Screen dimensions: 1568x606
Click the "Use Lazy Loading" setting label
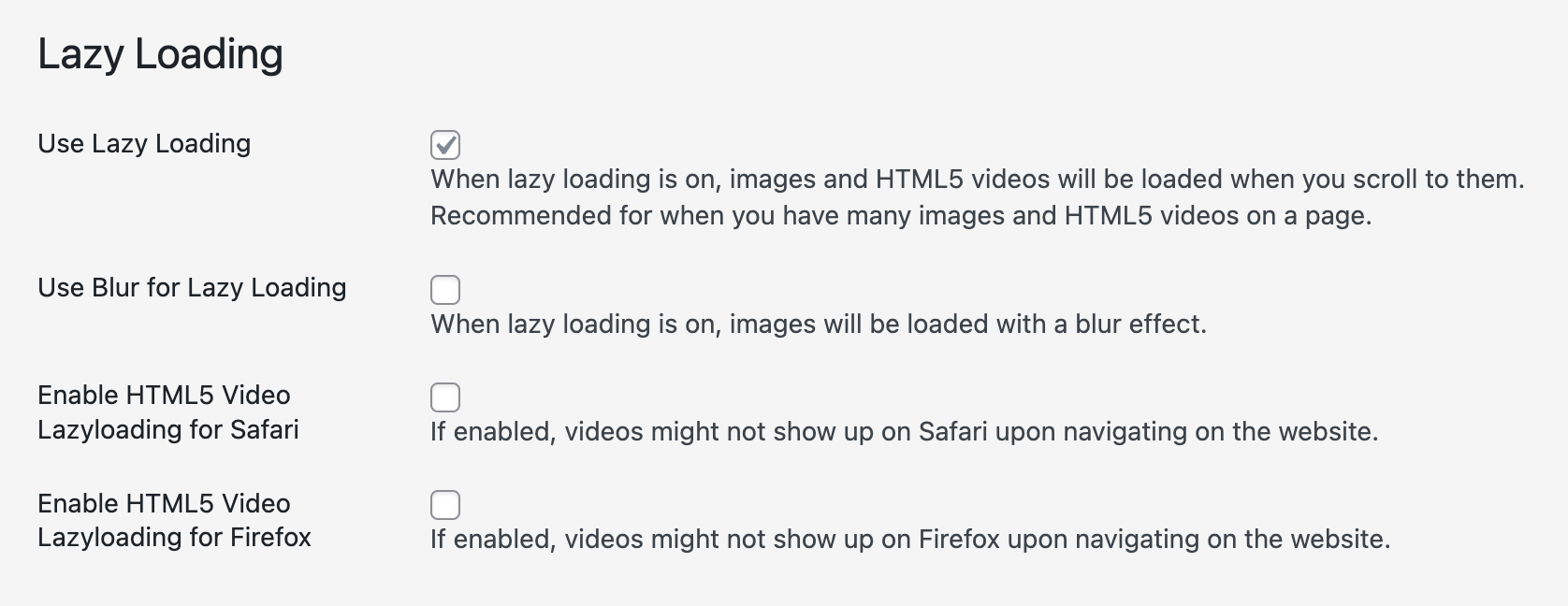[144, 144]
